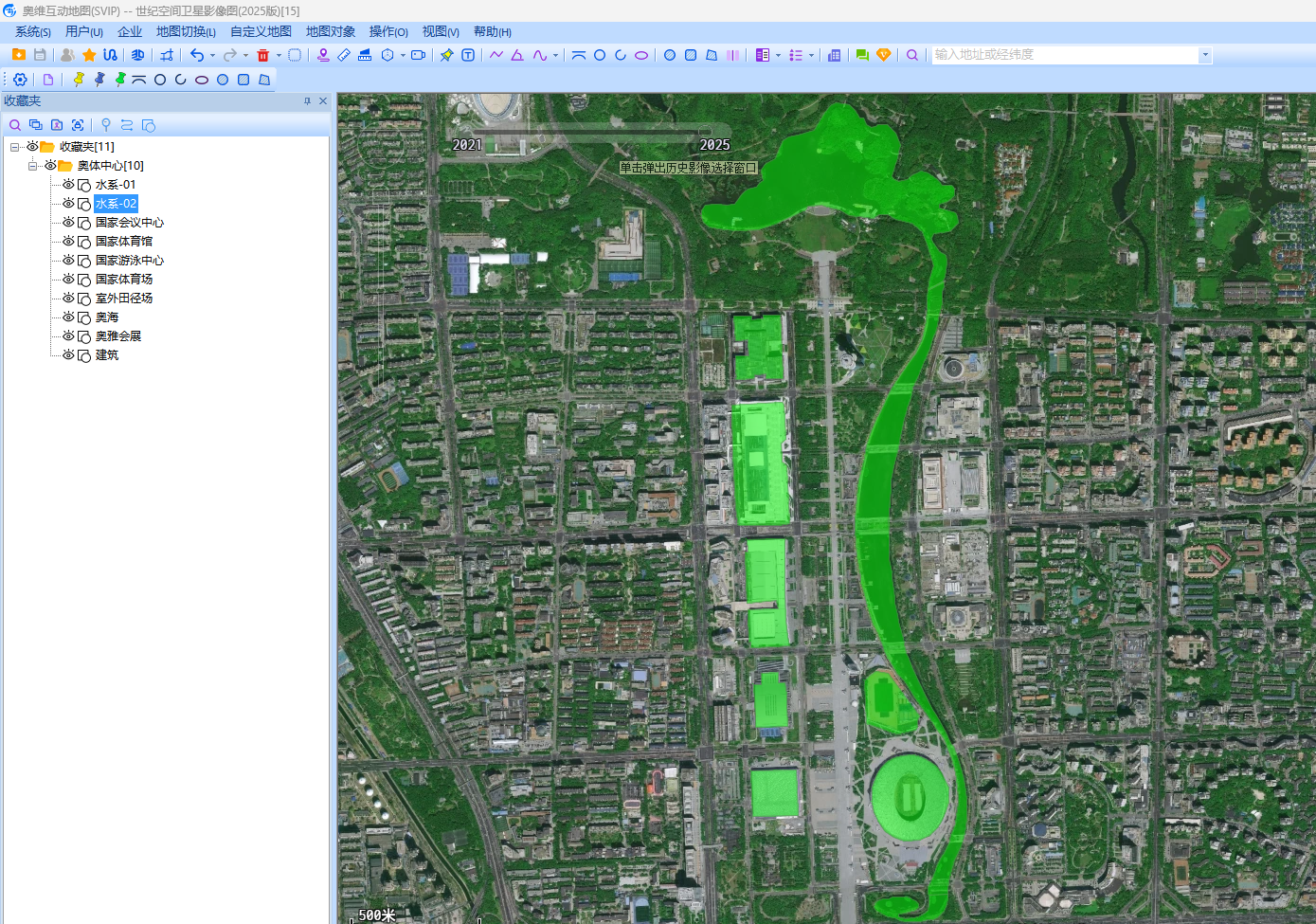Click the 3D globe view icon
Screen dimensions: 1316x924
pos(137,55)
